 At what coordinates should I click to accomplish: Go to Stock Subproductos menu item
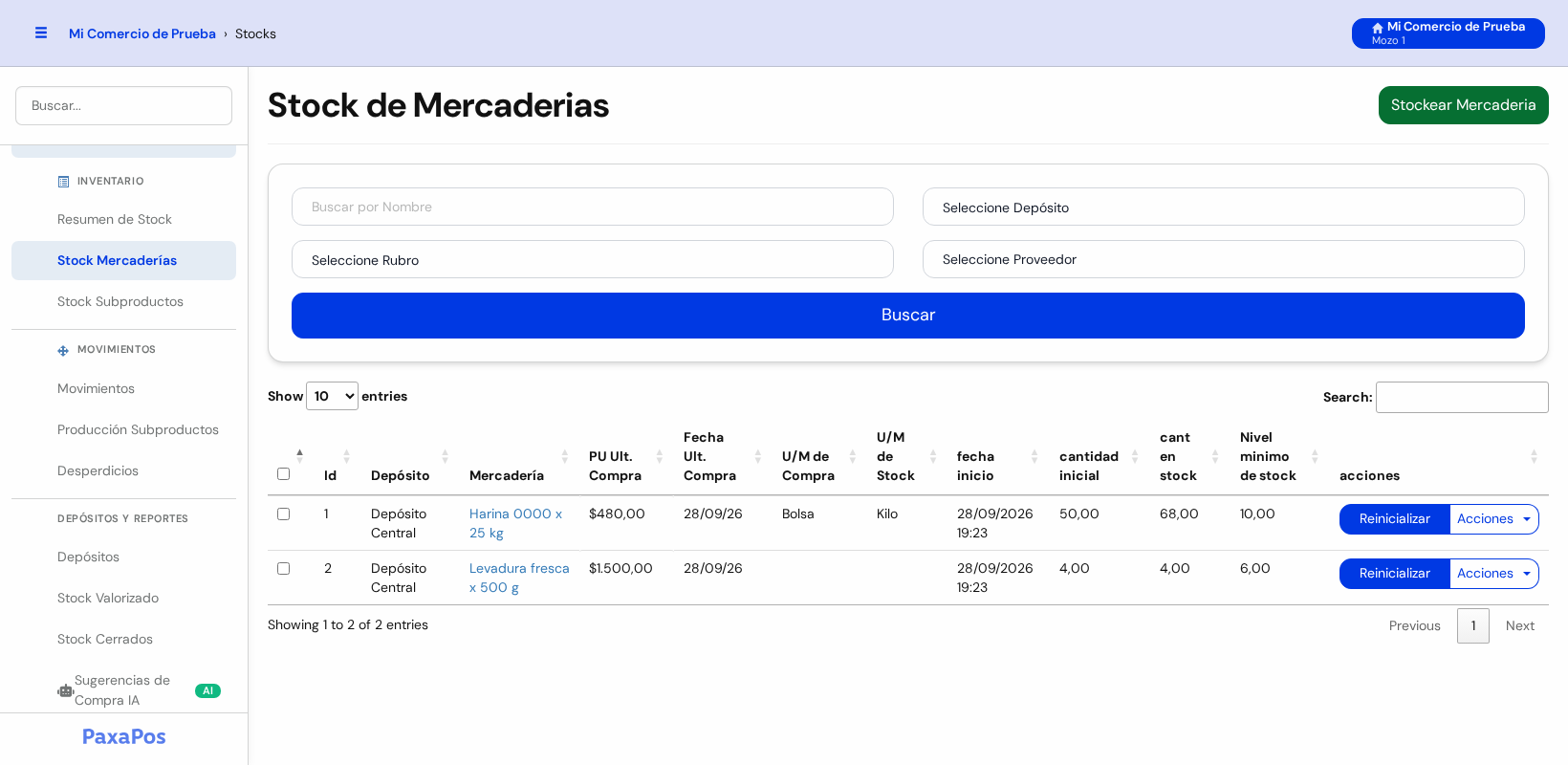123,301
